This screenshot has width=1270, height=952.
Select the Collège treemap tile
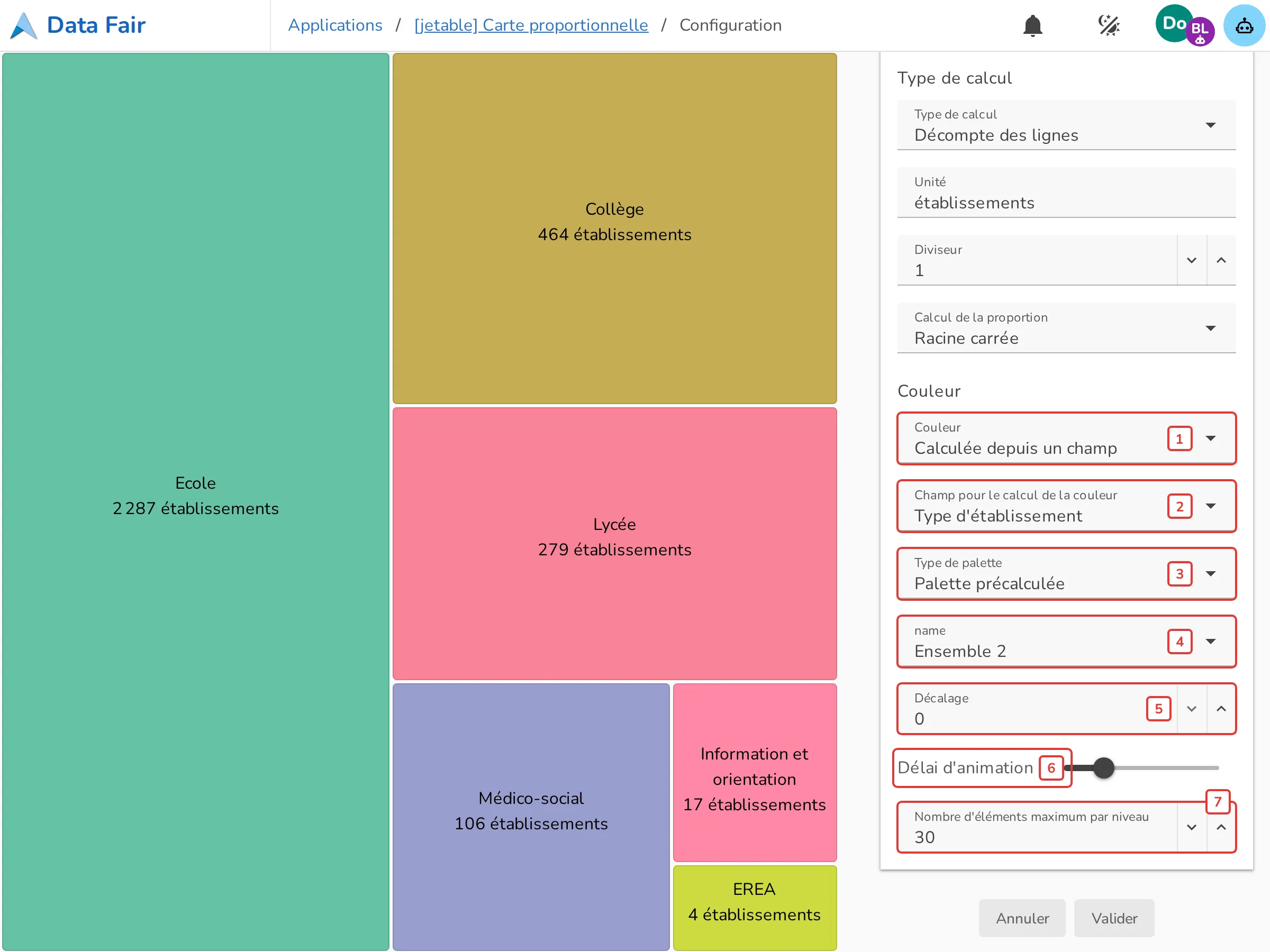[614, 228]
